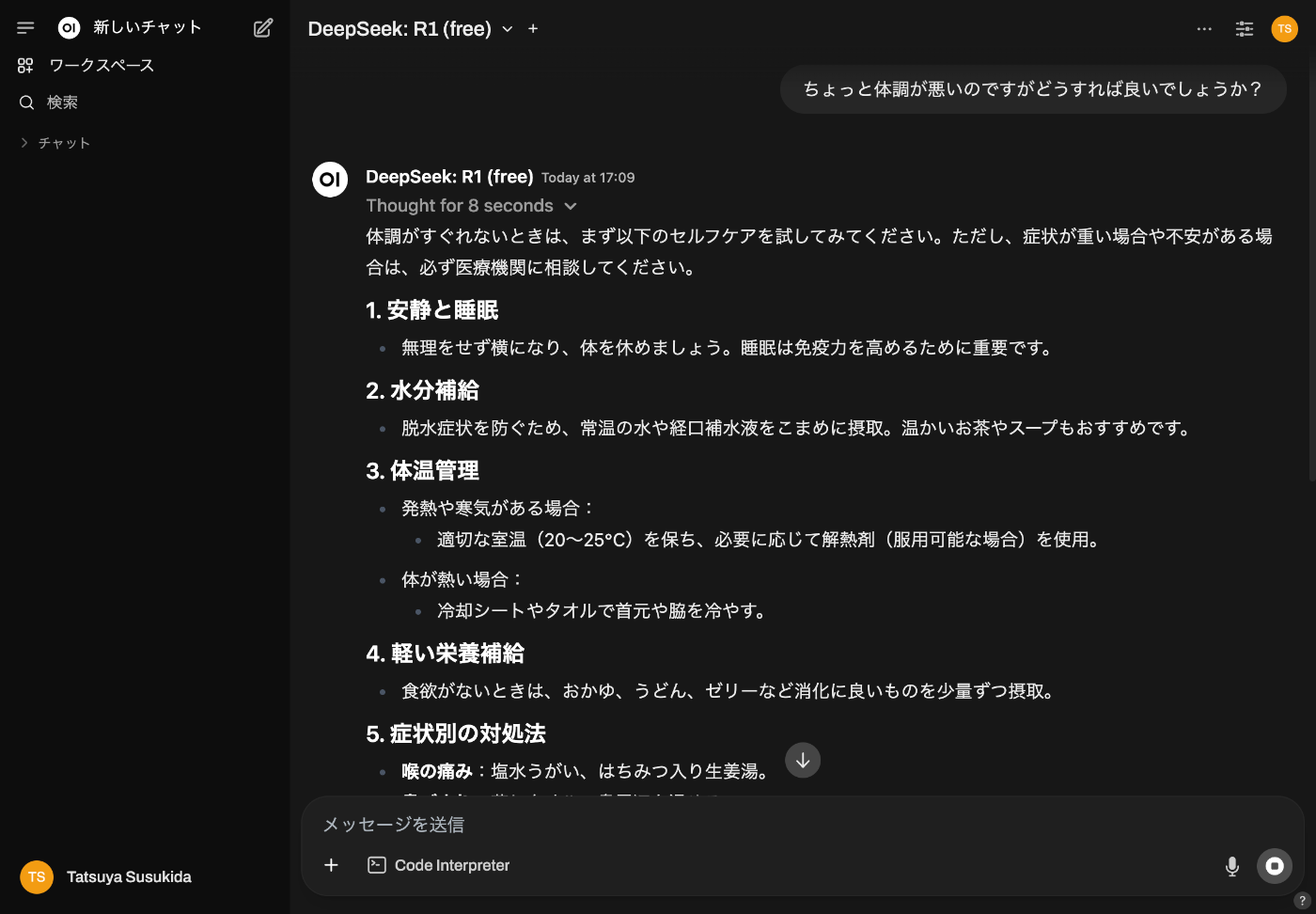Click the text 喉の痛み in the response
The width and height of the screenshot is (1316, 914).
click(437, 772)
